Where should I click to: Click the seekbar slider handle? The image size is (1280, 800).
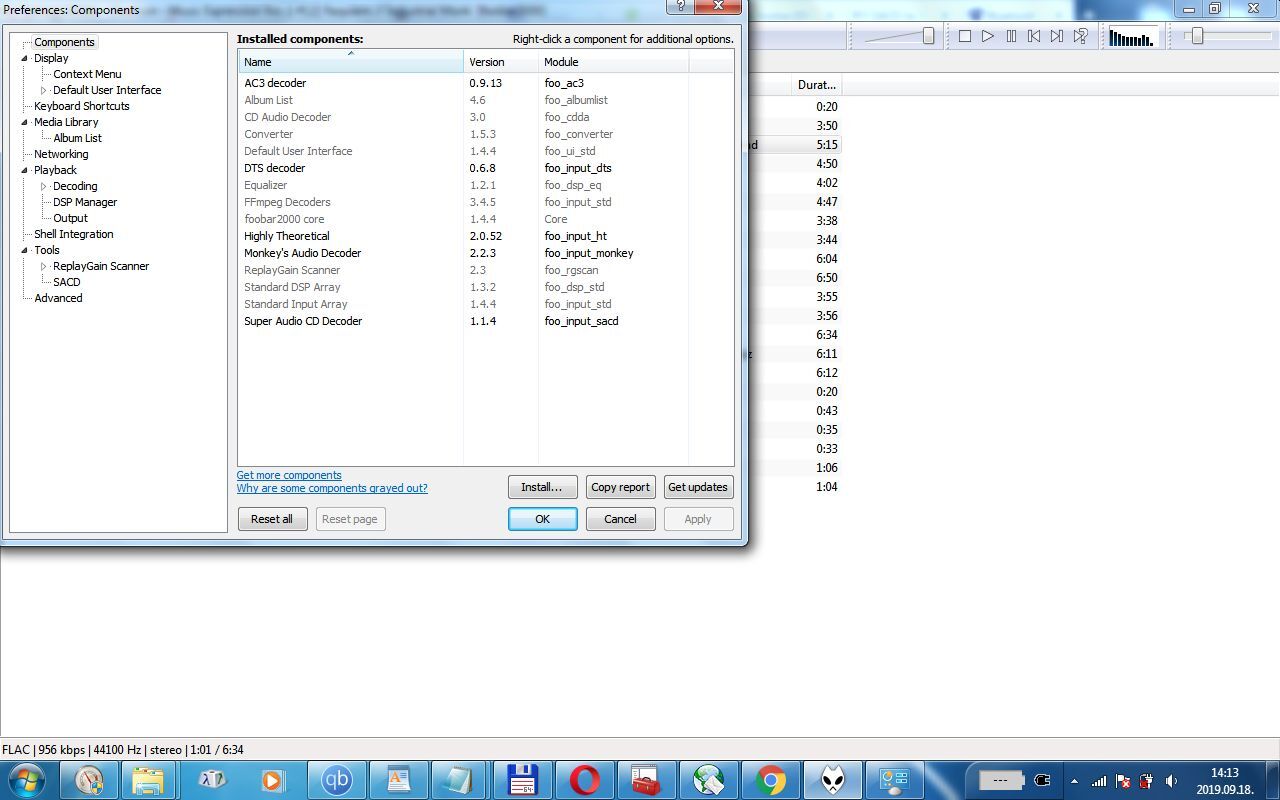click(x=1196, y=36)
